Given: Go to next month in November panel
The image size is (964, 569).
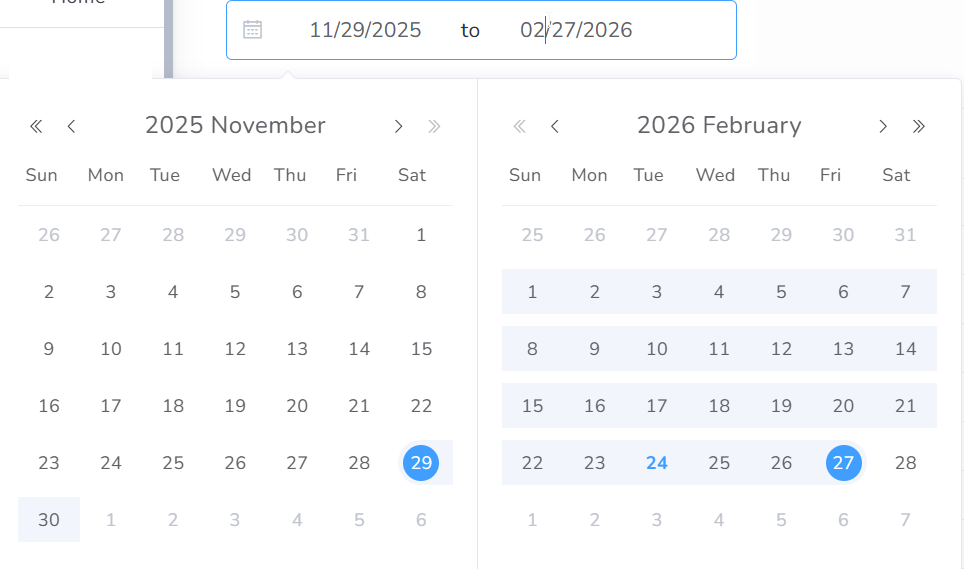Looking at the screenshot, I should point(398,126).
